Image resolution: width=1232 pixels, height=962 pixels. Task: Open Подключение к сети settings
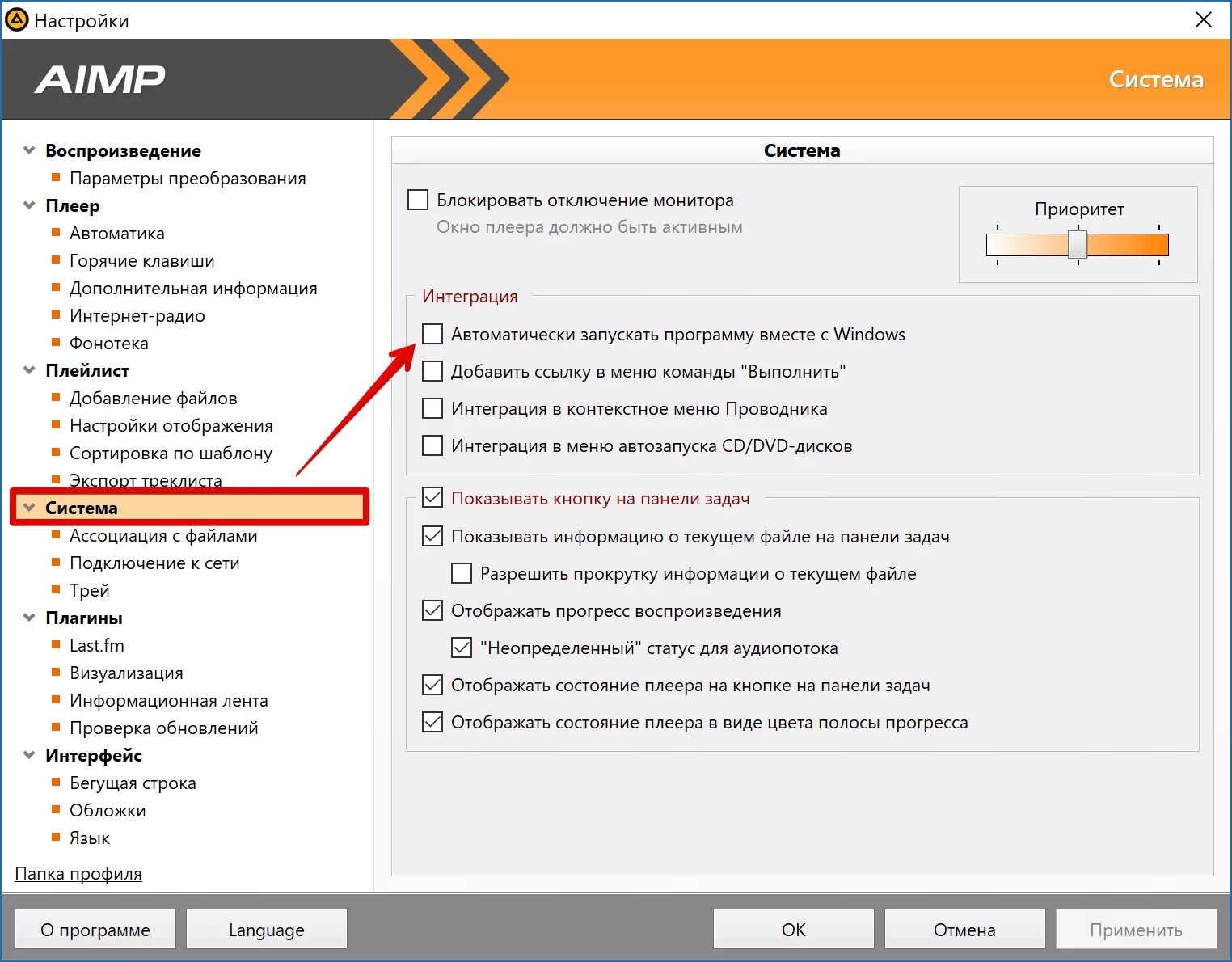154,563
